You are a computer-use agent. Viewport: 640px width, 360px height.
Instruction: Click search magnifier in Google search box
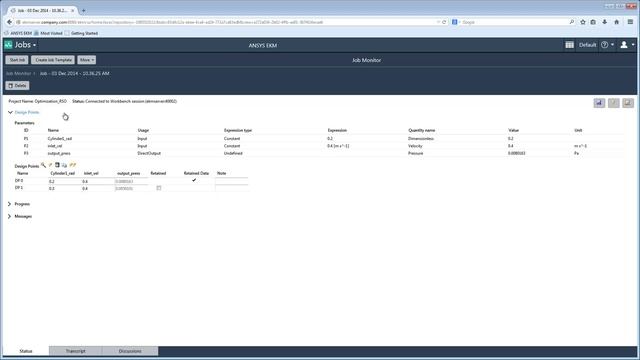pyautogui.click(x=571, y=22)
